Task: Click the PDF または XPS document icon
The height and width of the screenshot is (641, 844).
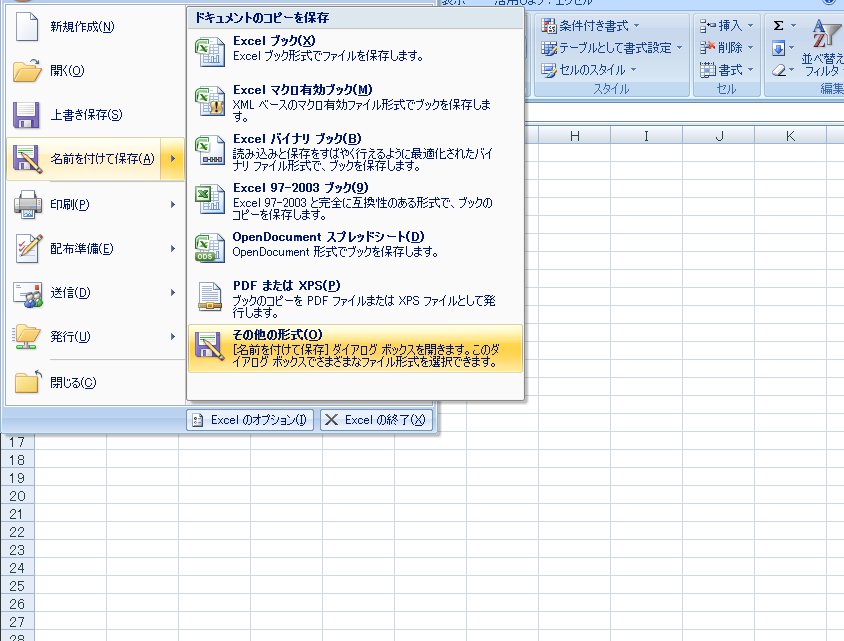Action: coord(209,297)
